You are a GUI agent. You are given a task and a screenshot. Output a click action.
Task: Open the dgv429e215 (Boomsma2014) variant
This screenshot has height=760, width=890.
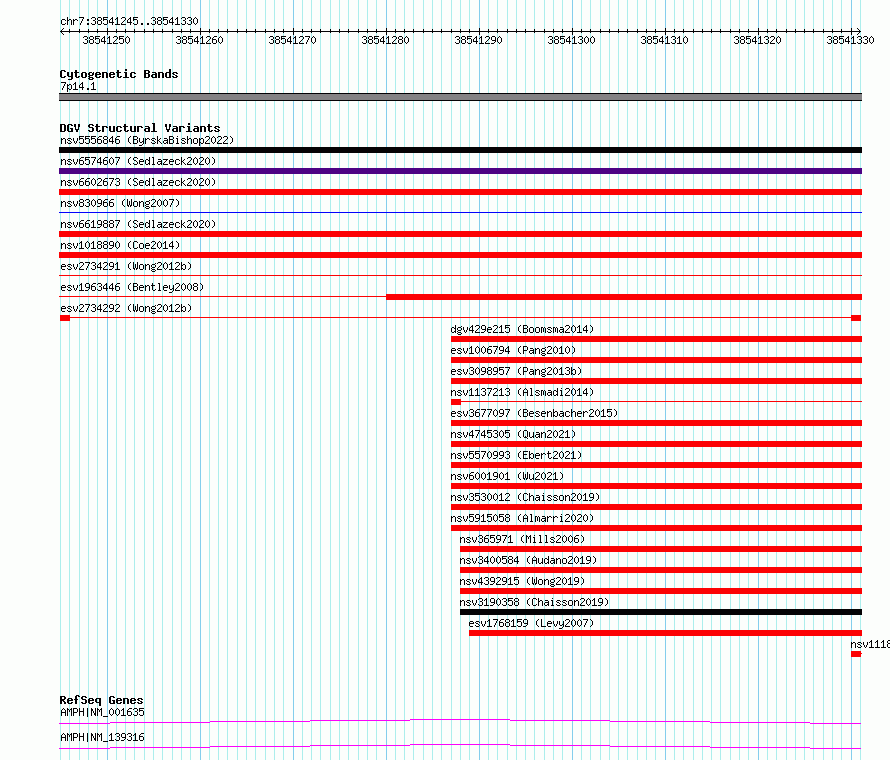click(522, 329)
